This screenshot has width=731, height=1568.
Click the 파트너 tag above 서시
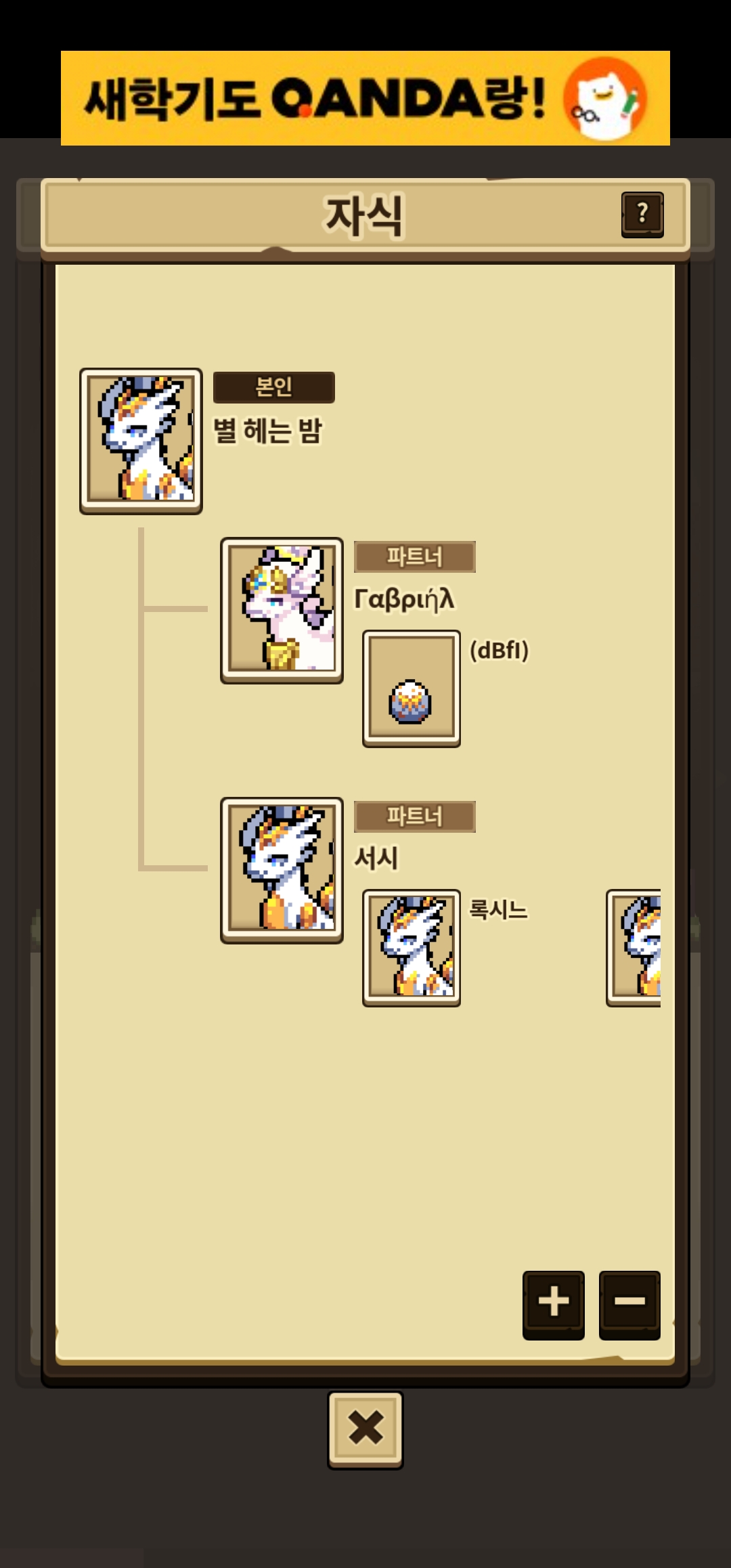(x=415, y=816)
